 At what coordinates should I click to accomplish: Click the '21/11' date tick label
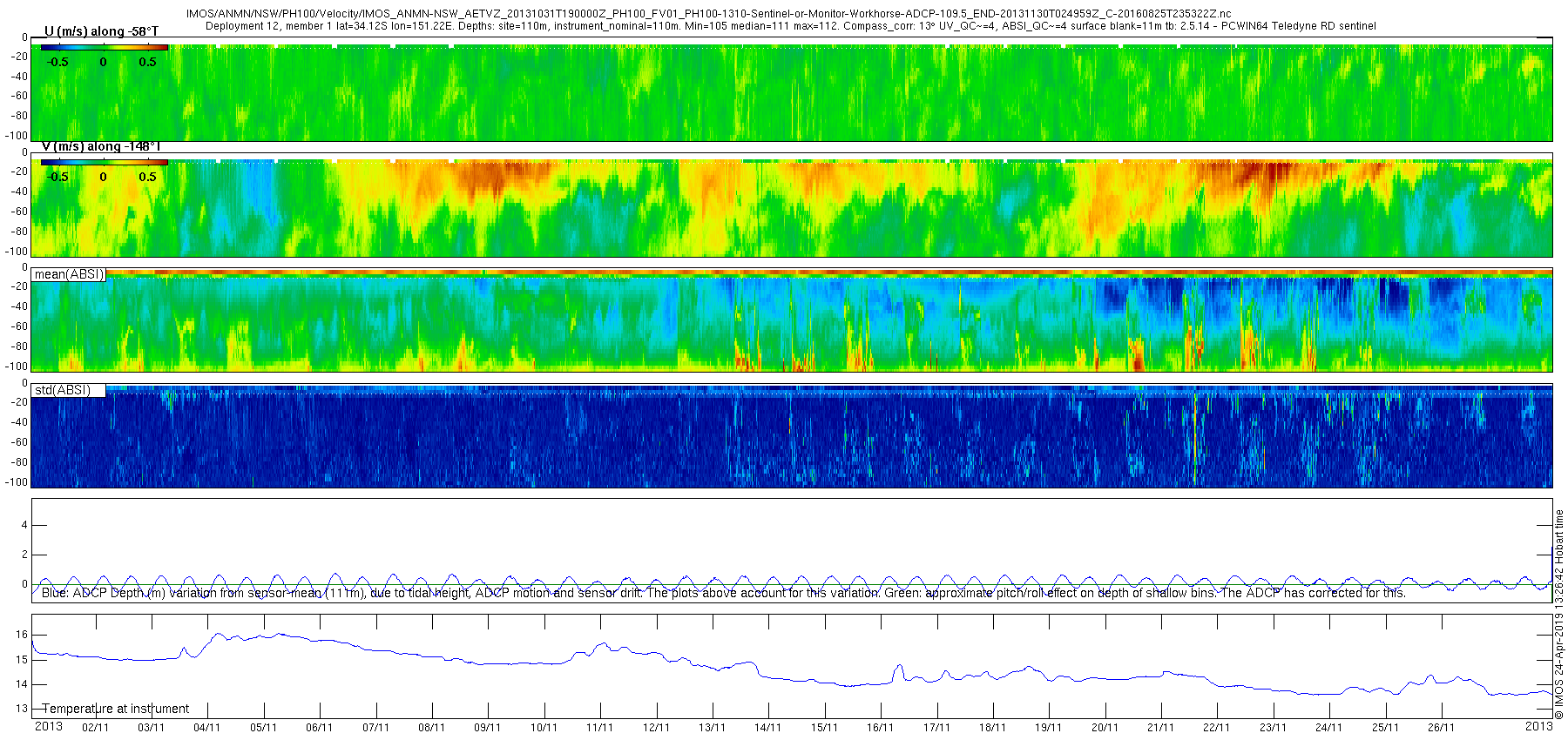(1160, 728)
